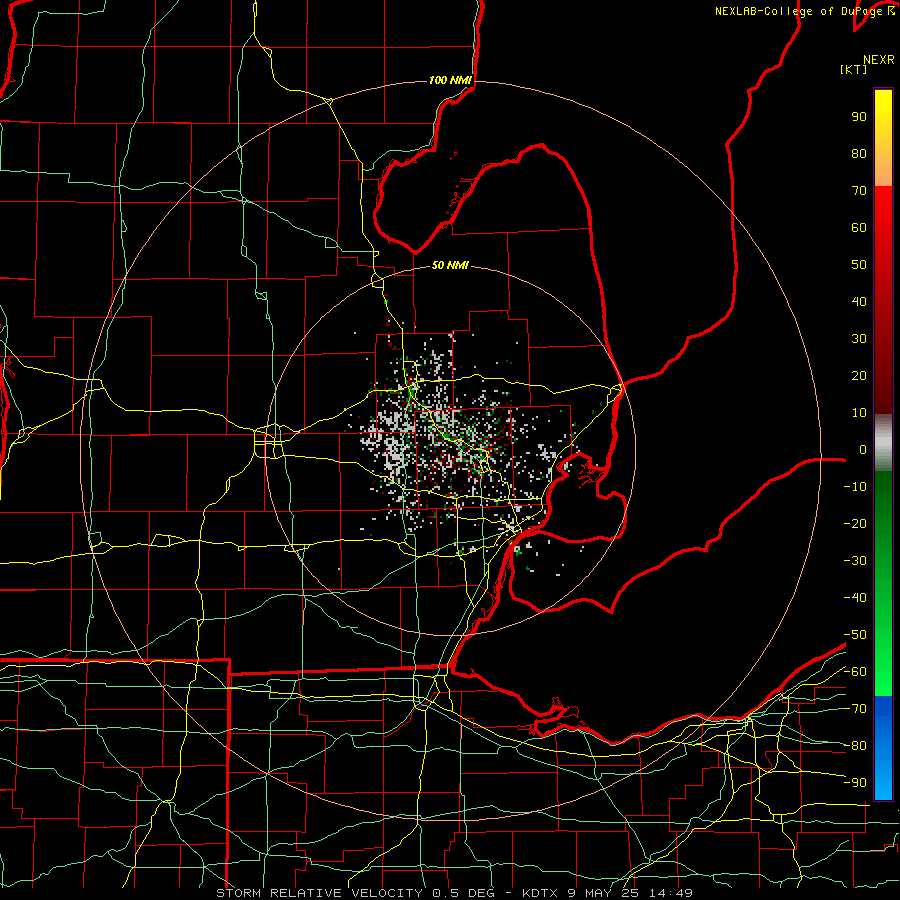This screenshot has height=900, width=900.
Task: Click the '0' value on velocity scale
Action: pyautogui.click(x=863, y=449)
